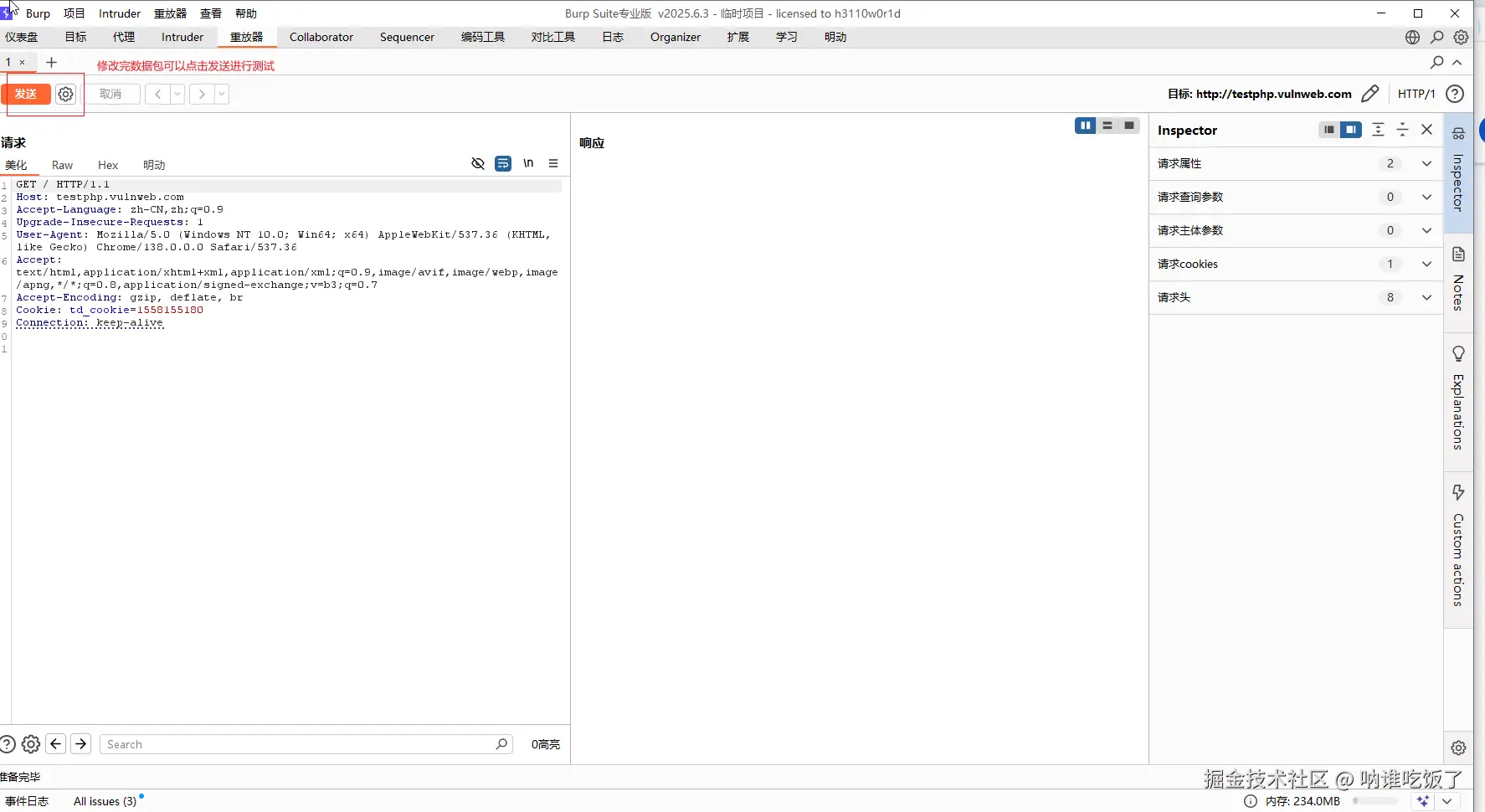Switch to combined tabbed request/response layout
The image size is (1485, 812).
1129,126
